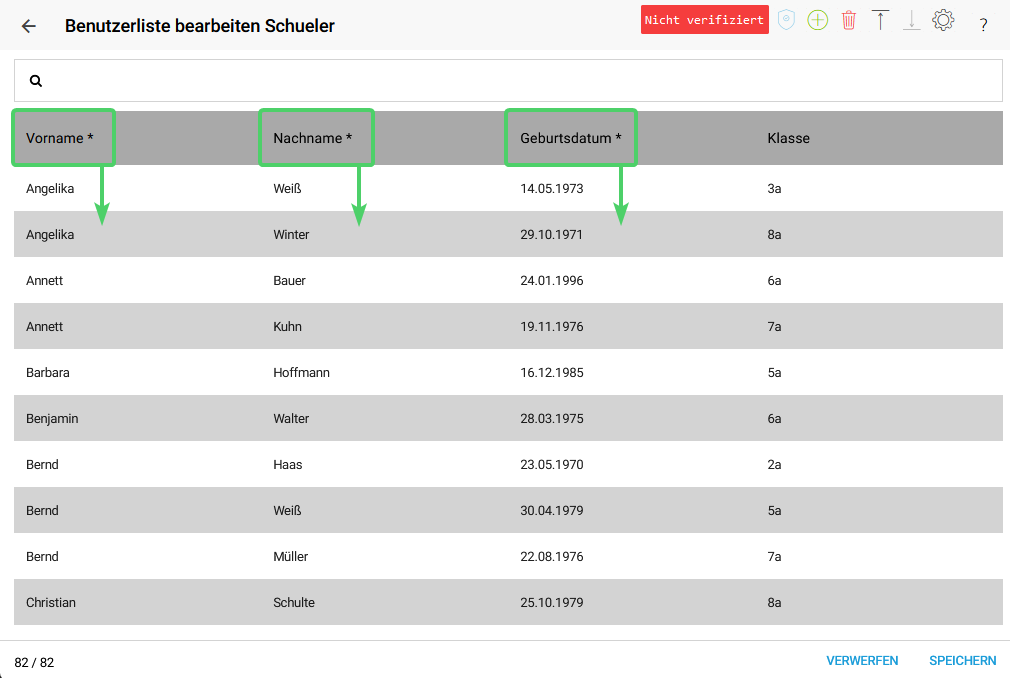Click the red trash delete icon

pyautogui.click(x=849, y=20)
